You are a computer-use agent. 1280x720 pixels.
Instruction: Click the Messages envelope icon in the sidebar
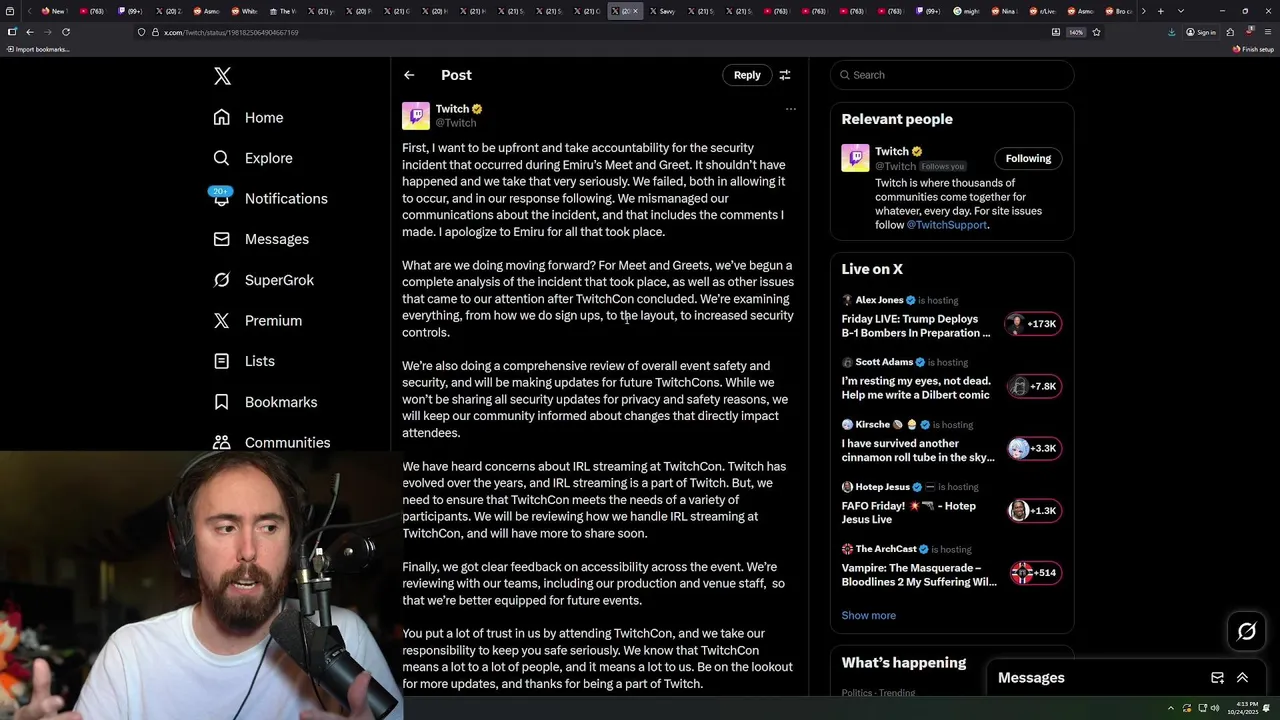point(221,239)
